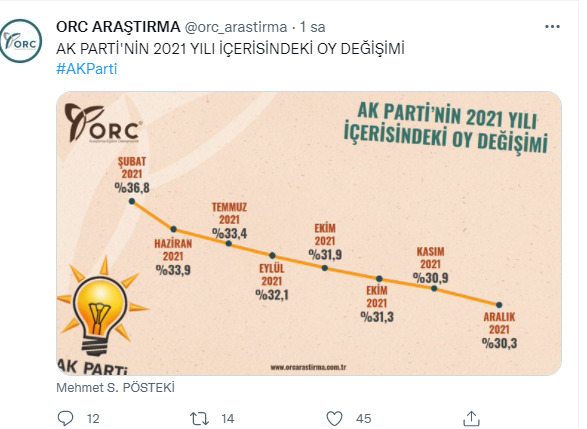Click the reply count 12
The image size is (587, 429).
click(x=93, y=419)
